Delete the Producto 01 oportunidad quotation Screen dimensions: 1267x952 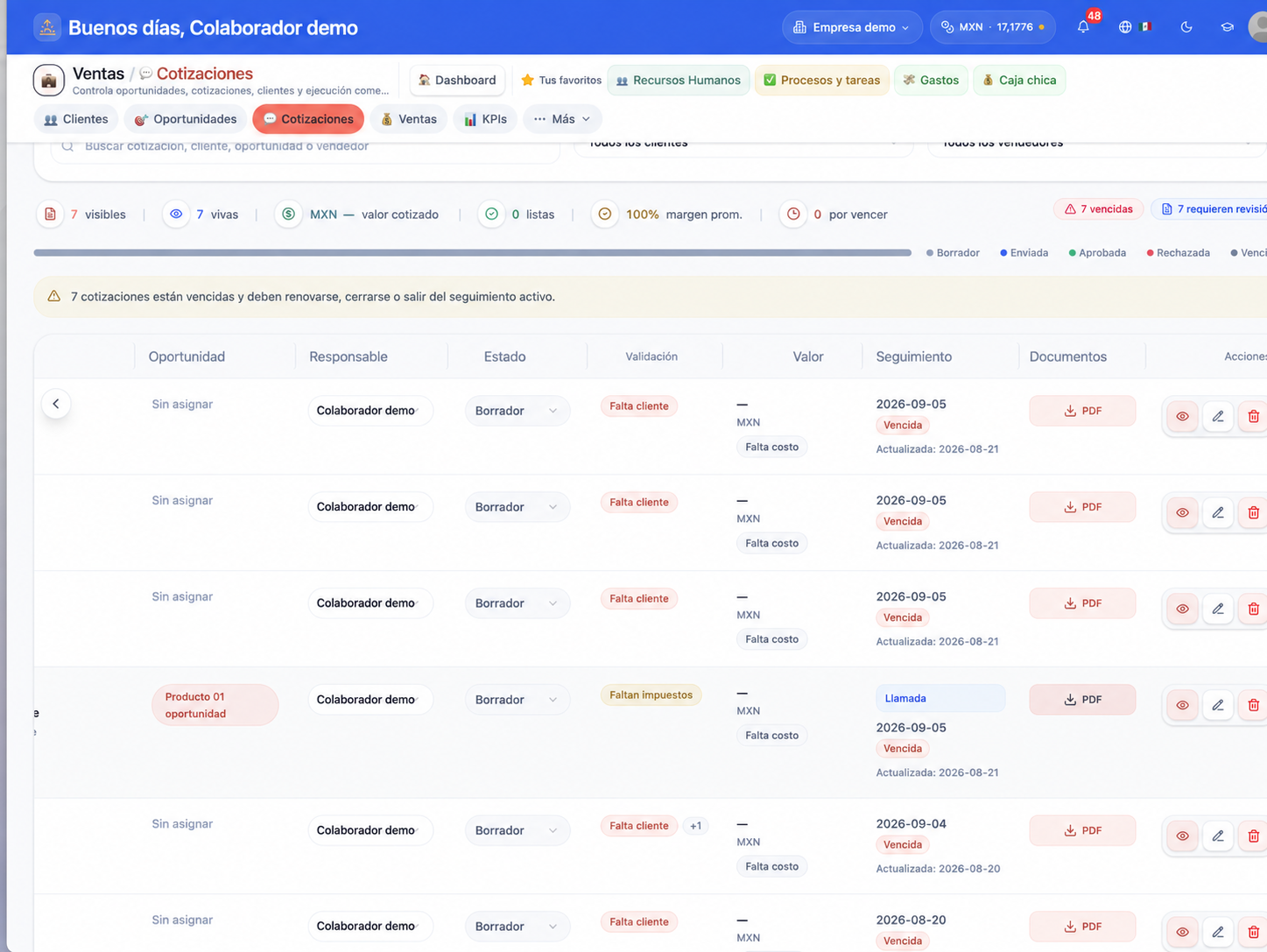[x=1254, y=705]
